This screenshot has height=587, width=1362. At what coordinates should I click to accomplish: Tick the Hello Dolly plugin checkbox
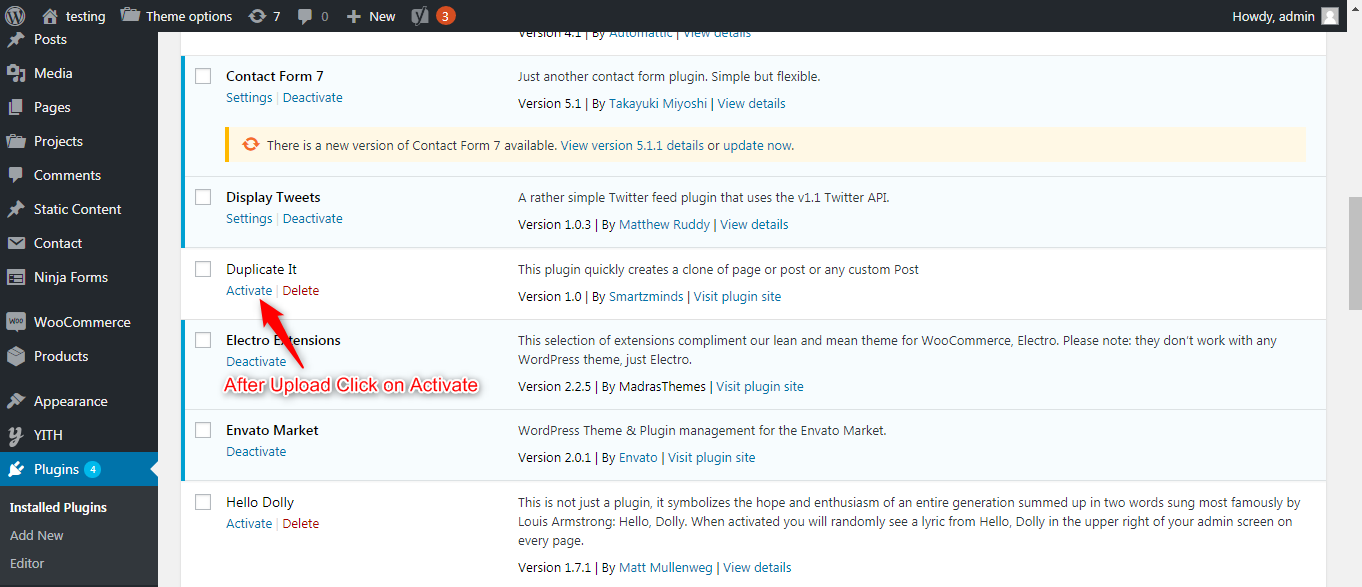pyautogui.click(x=203, y=502)
